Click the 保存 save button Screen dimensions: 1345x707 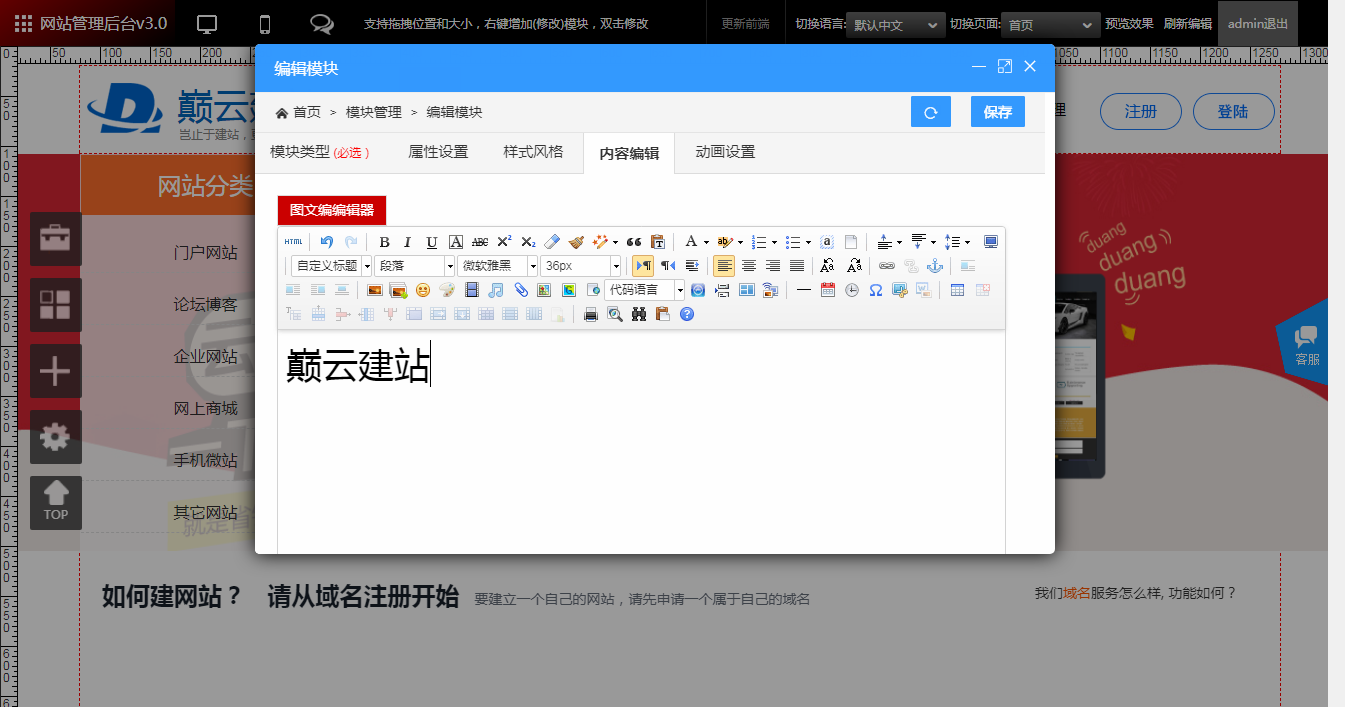tap(997, 111)
